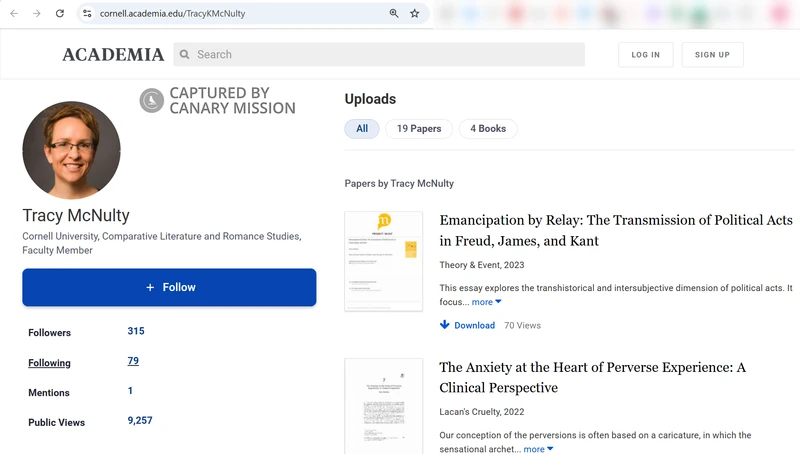800x454 pixels.
Task: Click the 9,257 public views value
Action: click(140, 420)
